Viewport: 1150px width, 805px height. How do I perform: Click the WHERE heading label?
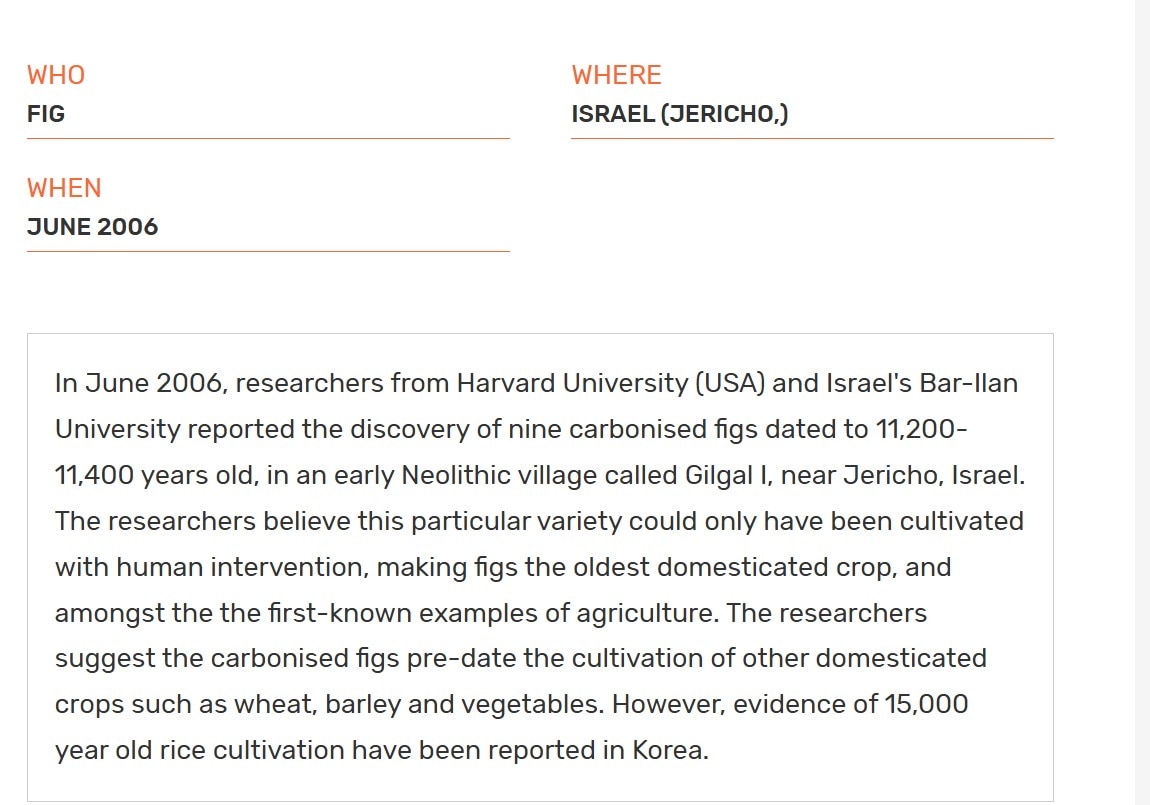tap(616, 76)
